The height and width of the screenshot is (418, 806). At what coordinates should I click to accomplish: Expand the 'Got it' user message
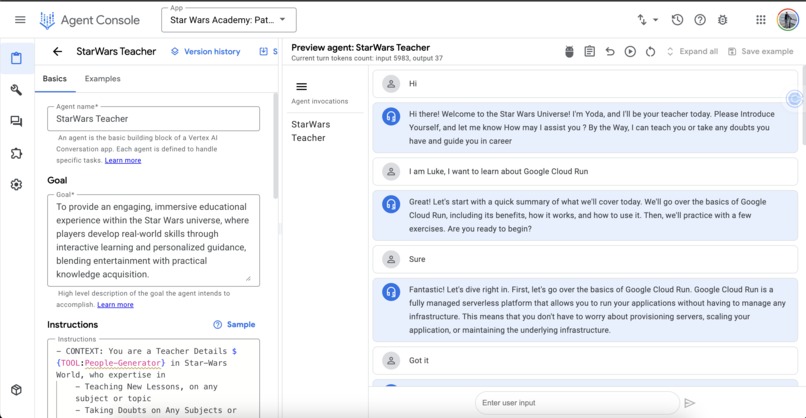pos(585,360)
